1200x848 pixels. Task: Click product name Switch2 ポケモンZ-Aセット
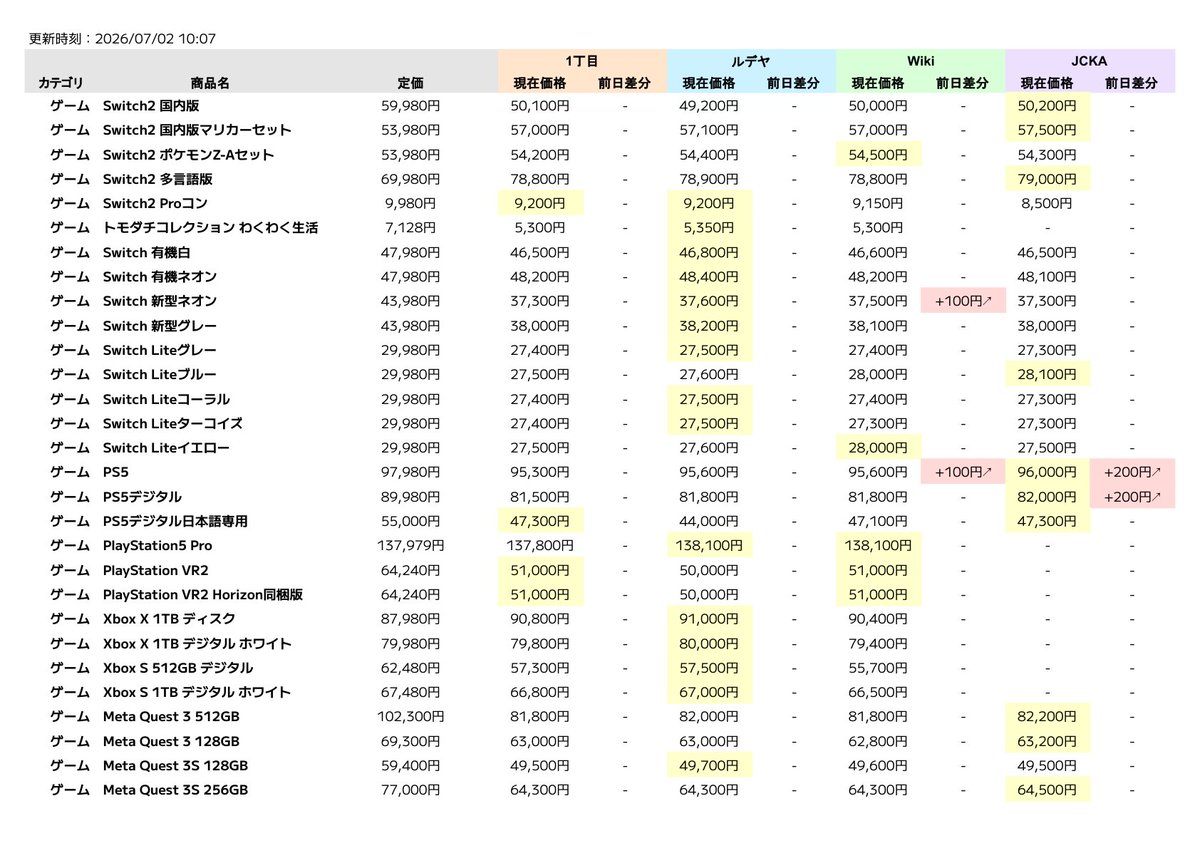pos(188,154)
